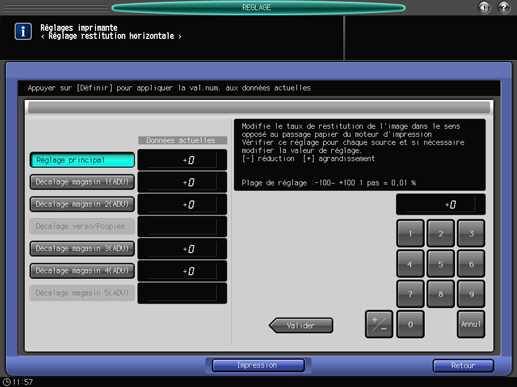Click the sound accessibility icon at top
The height and width of the screenshot is (387, 517).
484,7
